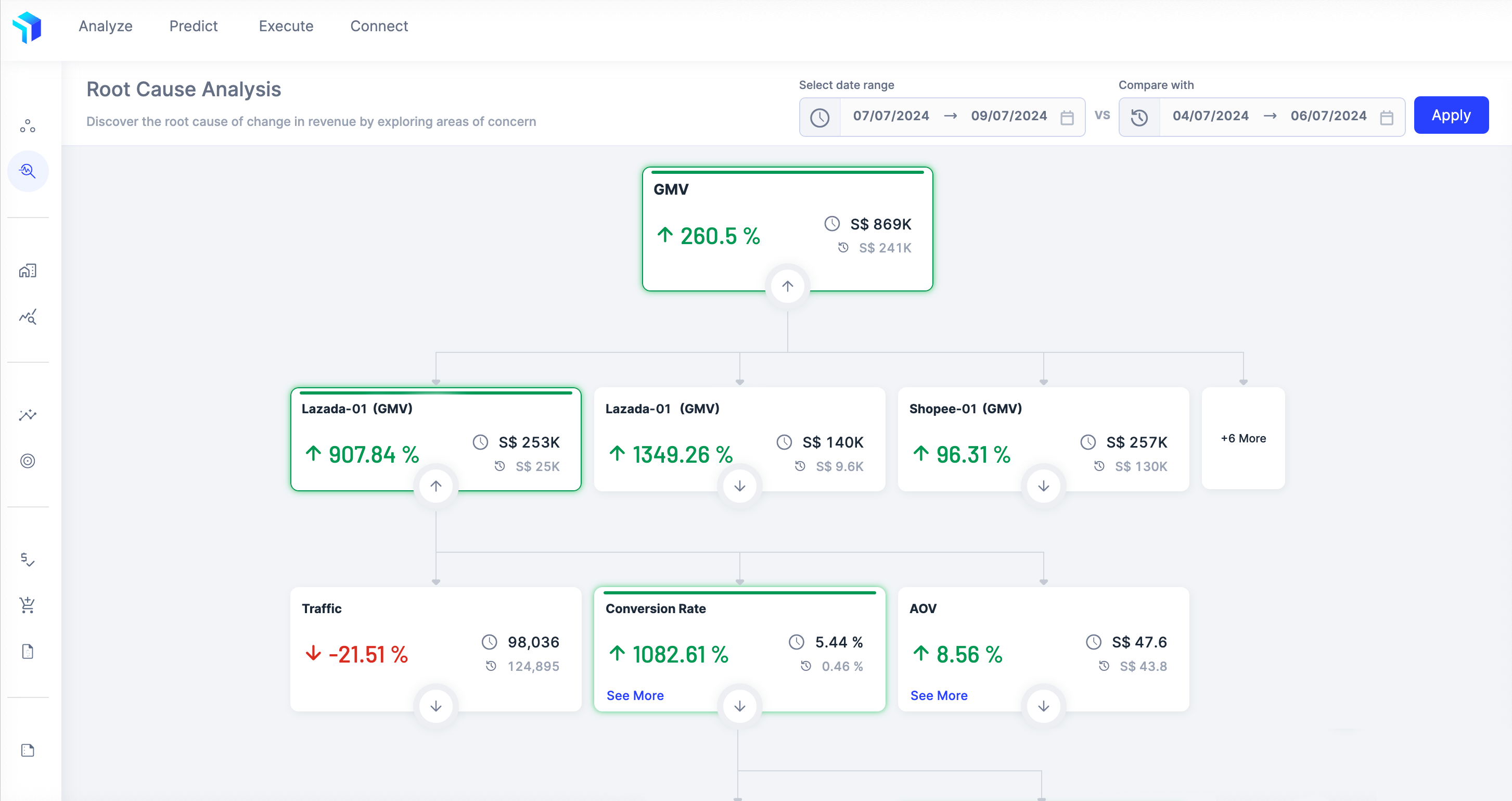
Task: Open the buildings sidebar icon
Action: pos(28,271)
